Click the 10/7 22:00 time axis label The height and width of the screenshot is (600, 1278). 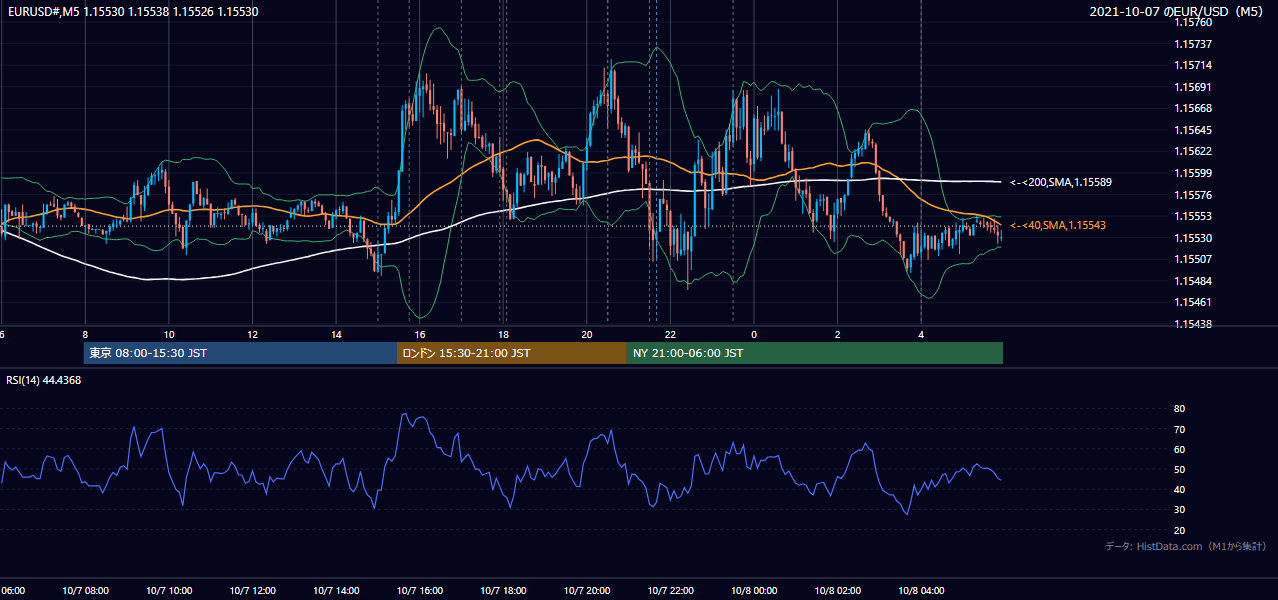click(671, 591)
